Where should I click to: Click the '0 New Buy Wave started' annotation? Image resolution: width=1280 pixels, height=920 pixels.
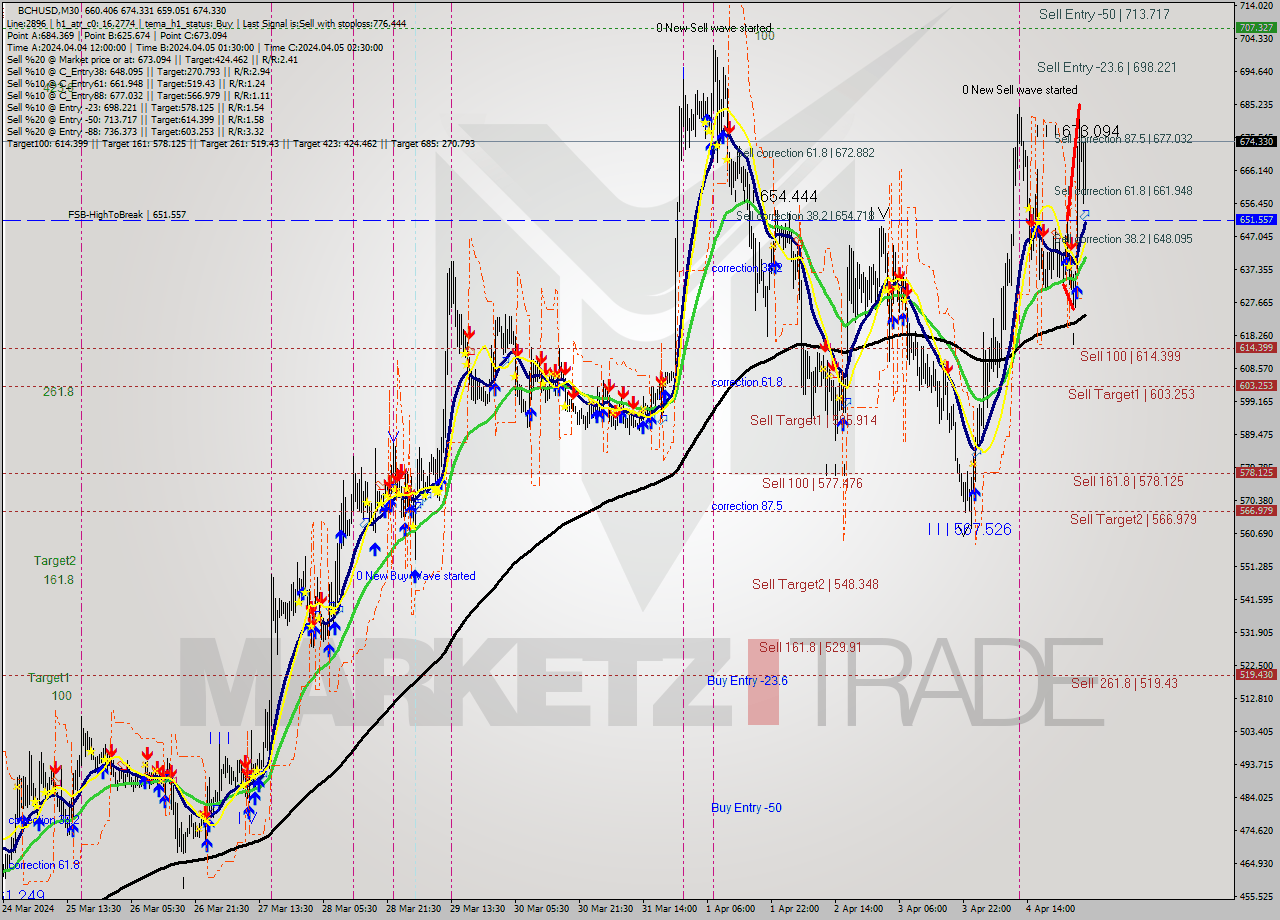pos(416,576)
